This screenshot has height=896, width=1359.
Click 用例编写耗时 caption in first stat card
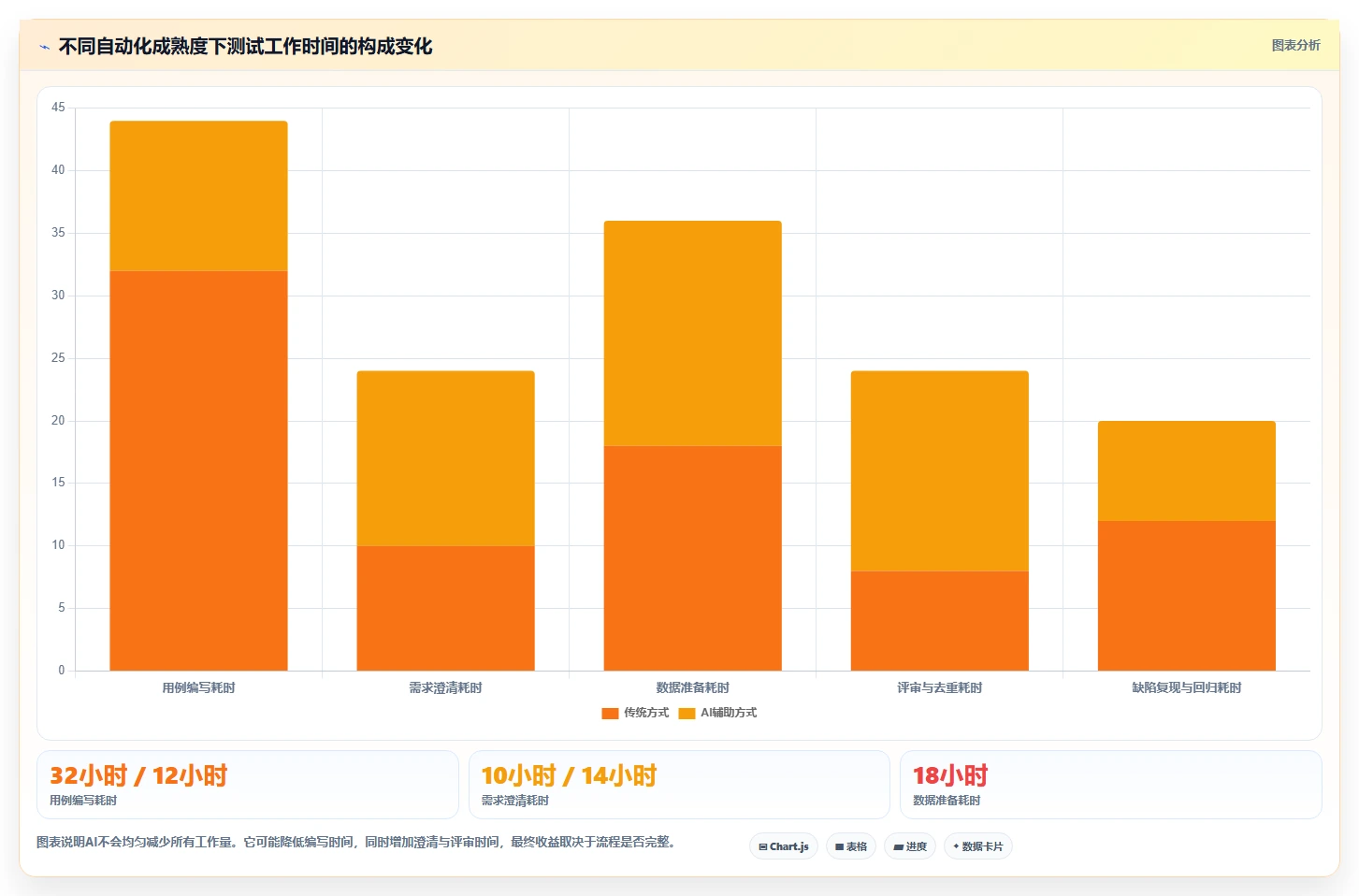tap(83, 801)
